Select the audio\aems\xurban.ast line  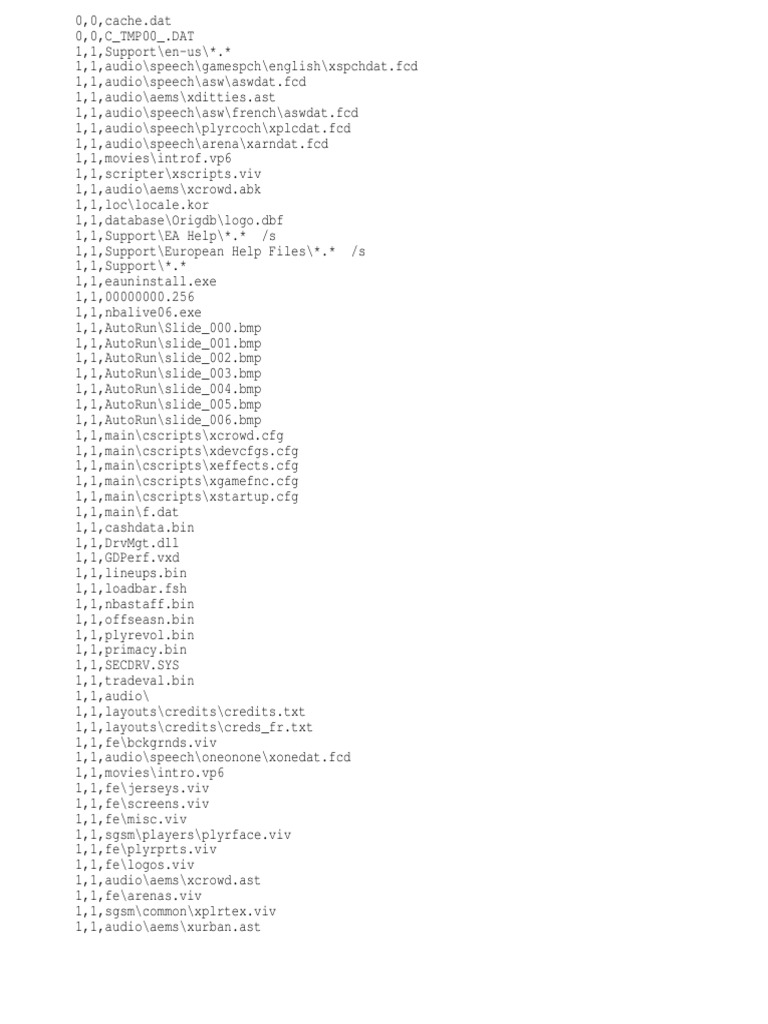point(168,927)
